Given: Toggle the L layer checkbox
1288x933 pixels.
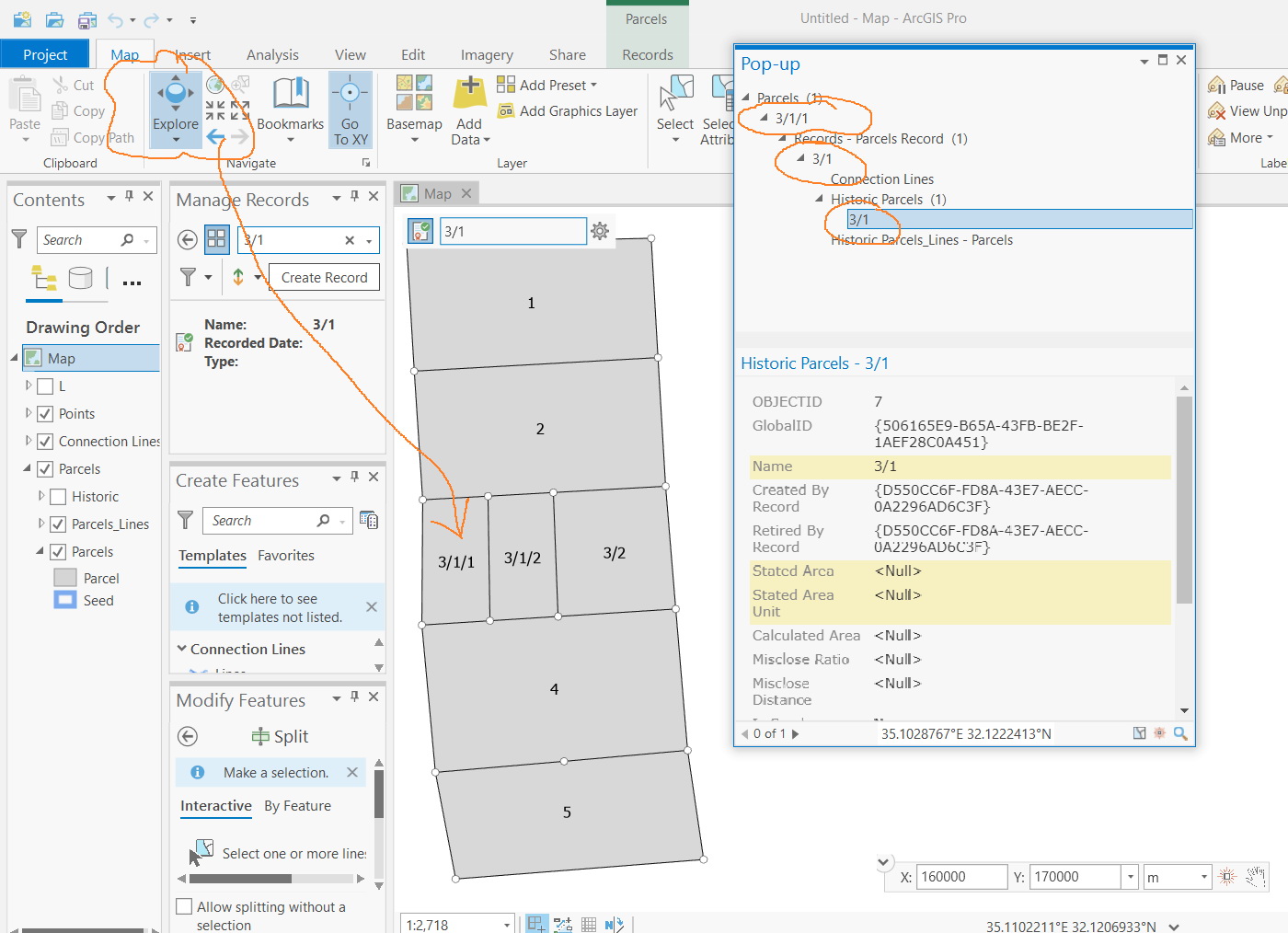Looking at the screenshot, I should pos(45,386).
